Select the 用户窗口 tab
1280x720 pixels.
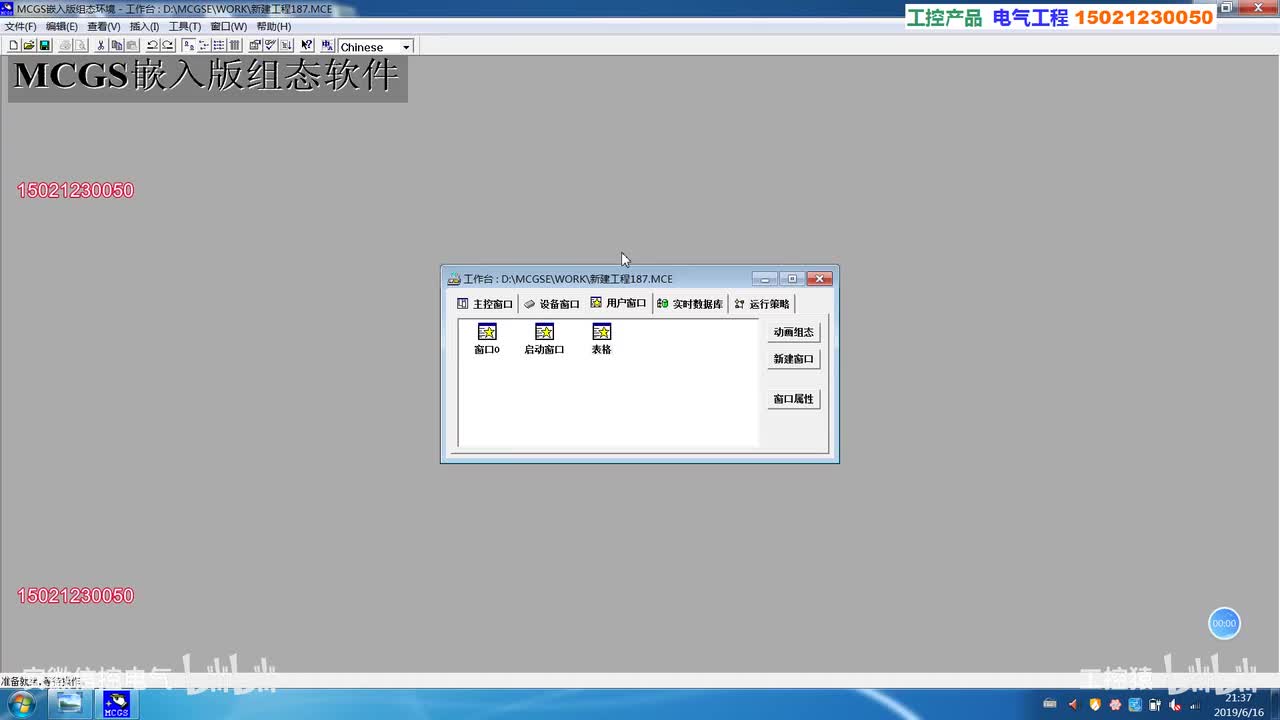tap(619, 303)
